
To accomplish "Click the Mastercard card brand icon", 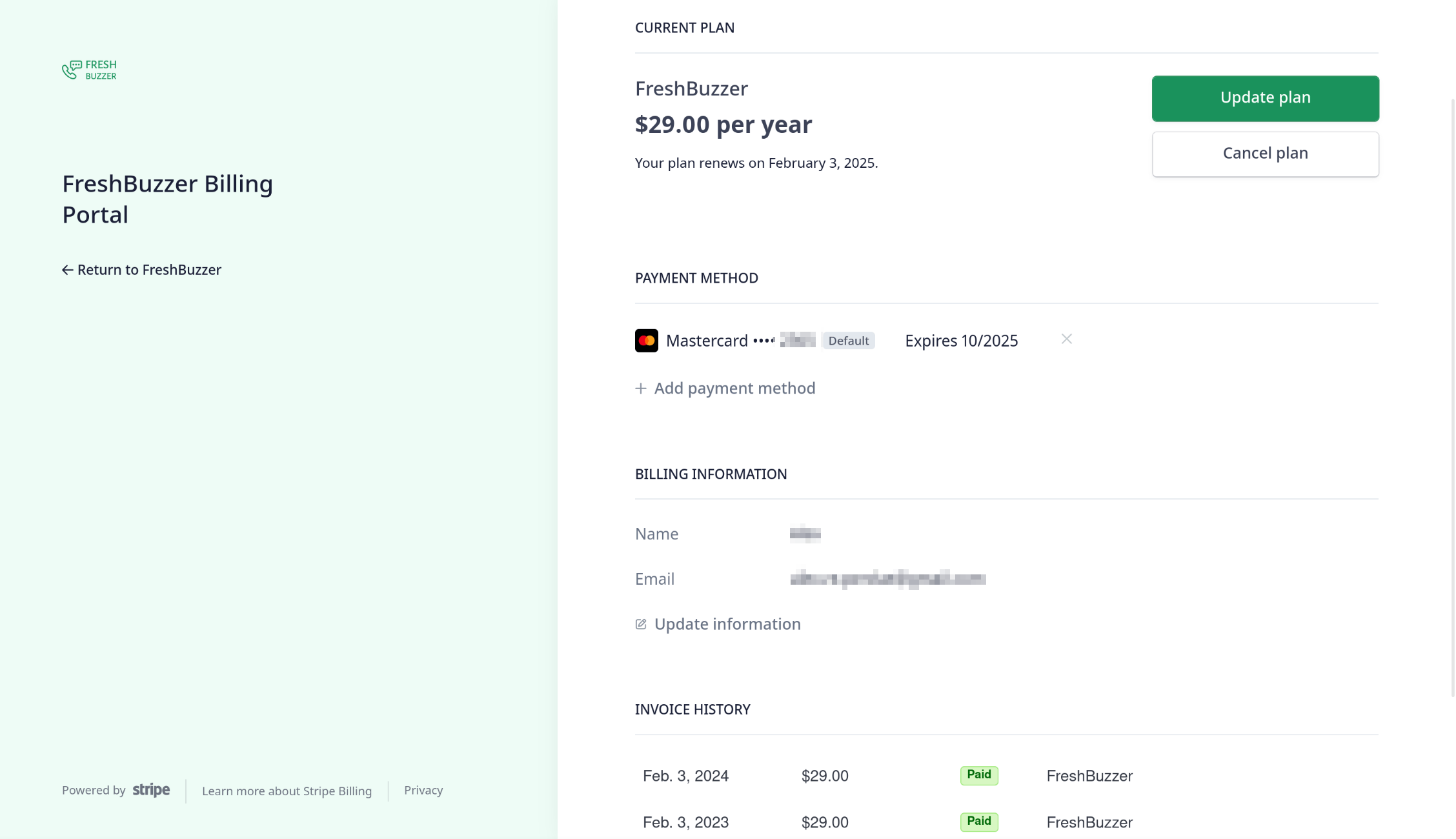I will [x=646, y=341].
